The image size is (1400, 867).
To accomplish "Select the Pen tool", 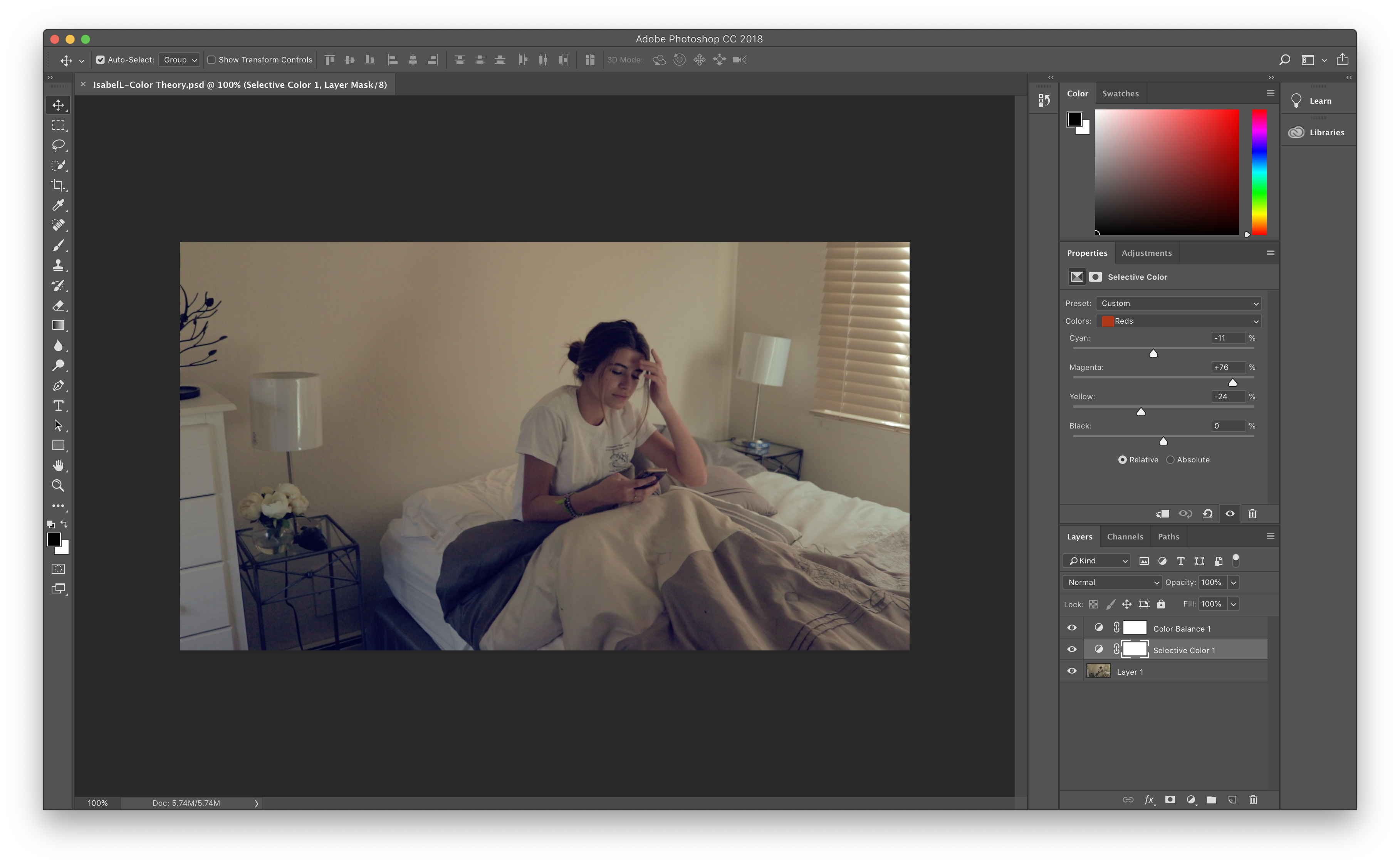I will click(58, 386).
